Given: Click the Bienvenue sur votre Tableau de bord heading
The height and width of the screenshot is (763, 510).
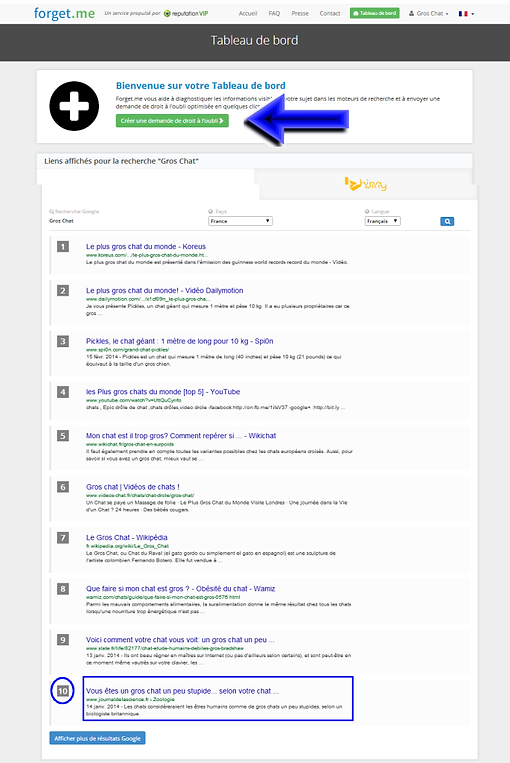Looking at the screenshot, I should tap(200, 86).
